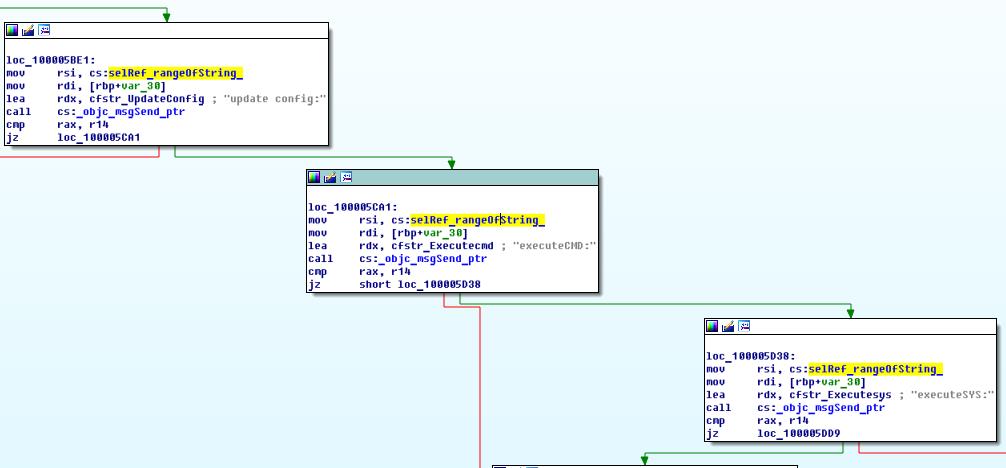Click rdx register in loc_100005CA1 block

(369, 246)
